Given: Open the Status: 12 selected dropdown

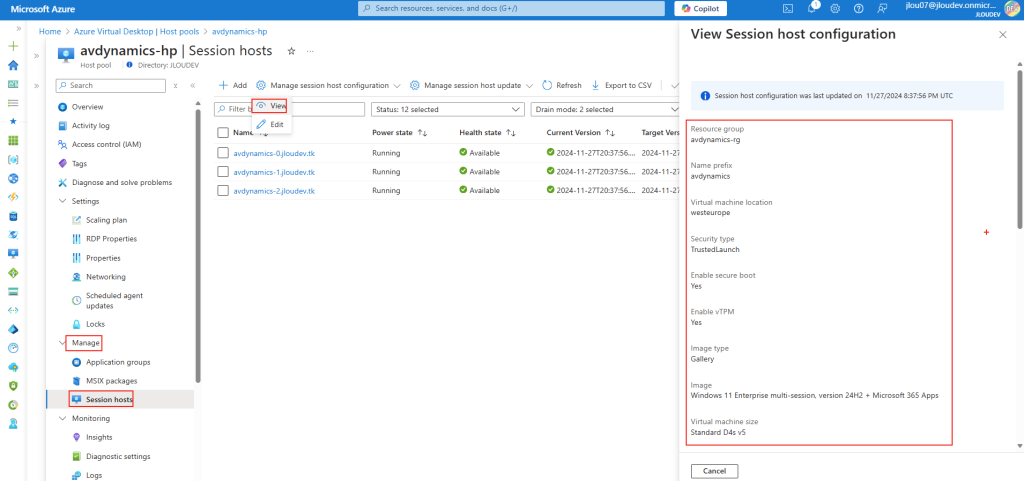Looking at the screenshot, I should (x=447, y=109).
